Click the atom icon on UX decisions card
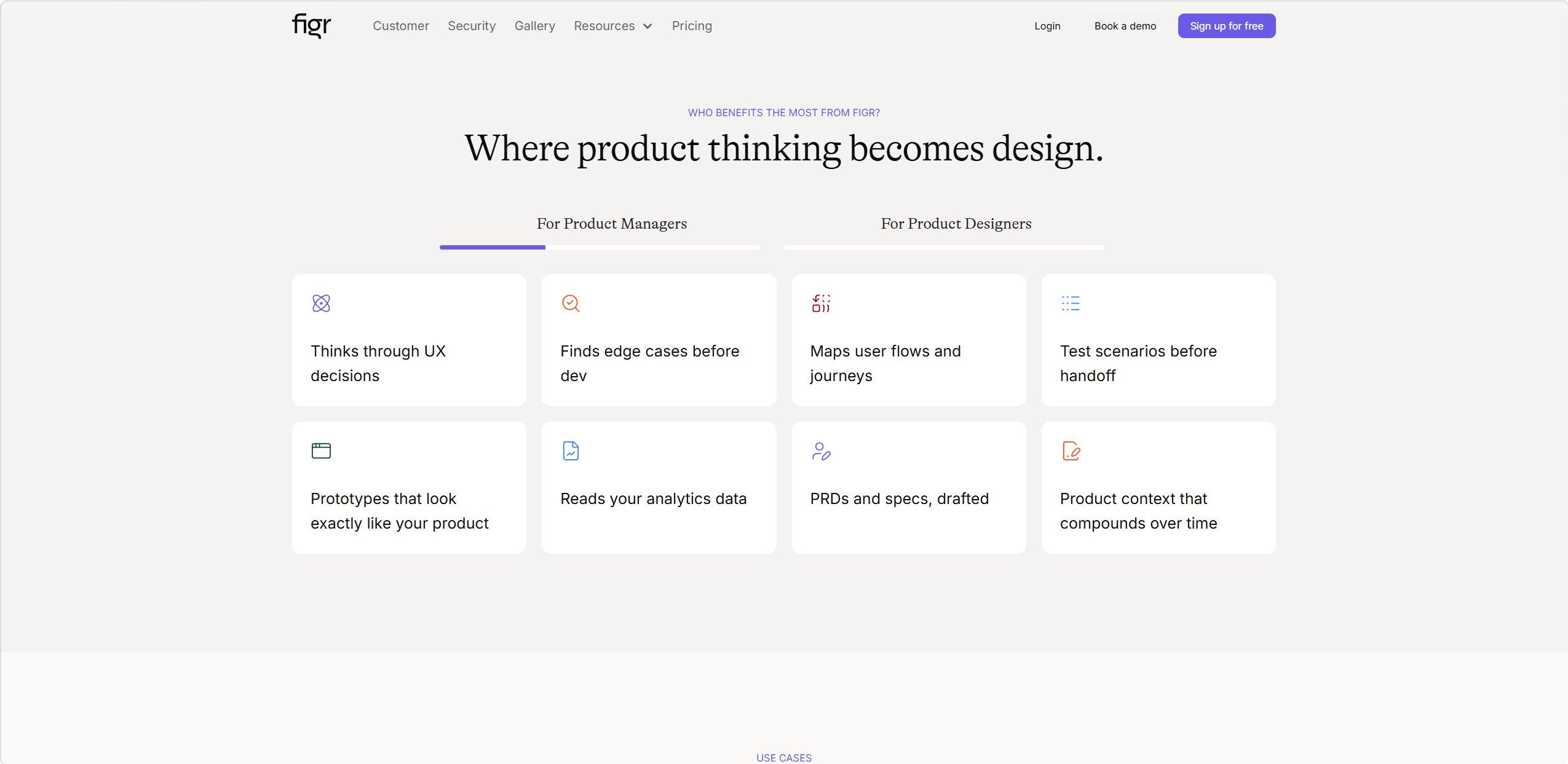The width and height of the screenshot is (1568, 764). point(321,303)
